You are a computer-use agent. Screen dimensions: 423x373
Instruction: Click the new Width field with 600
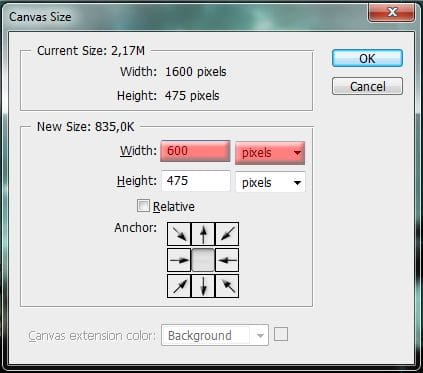tap(195, 151)
